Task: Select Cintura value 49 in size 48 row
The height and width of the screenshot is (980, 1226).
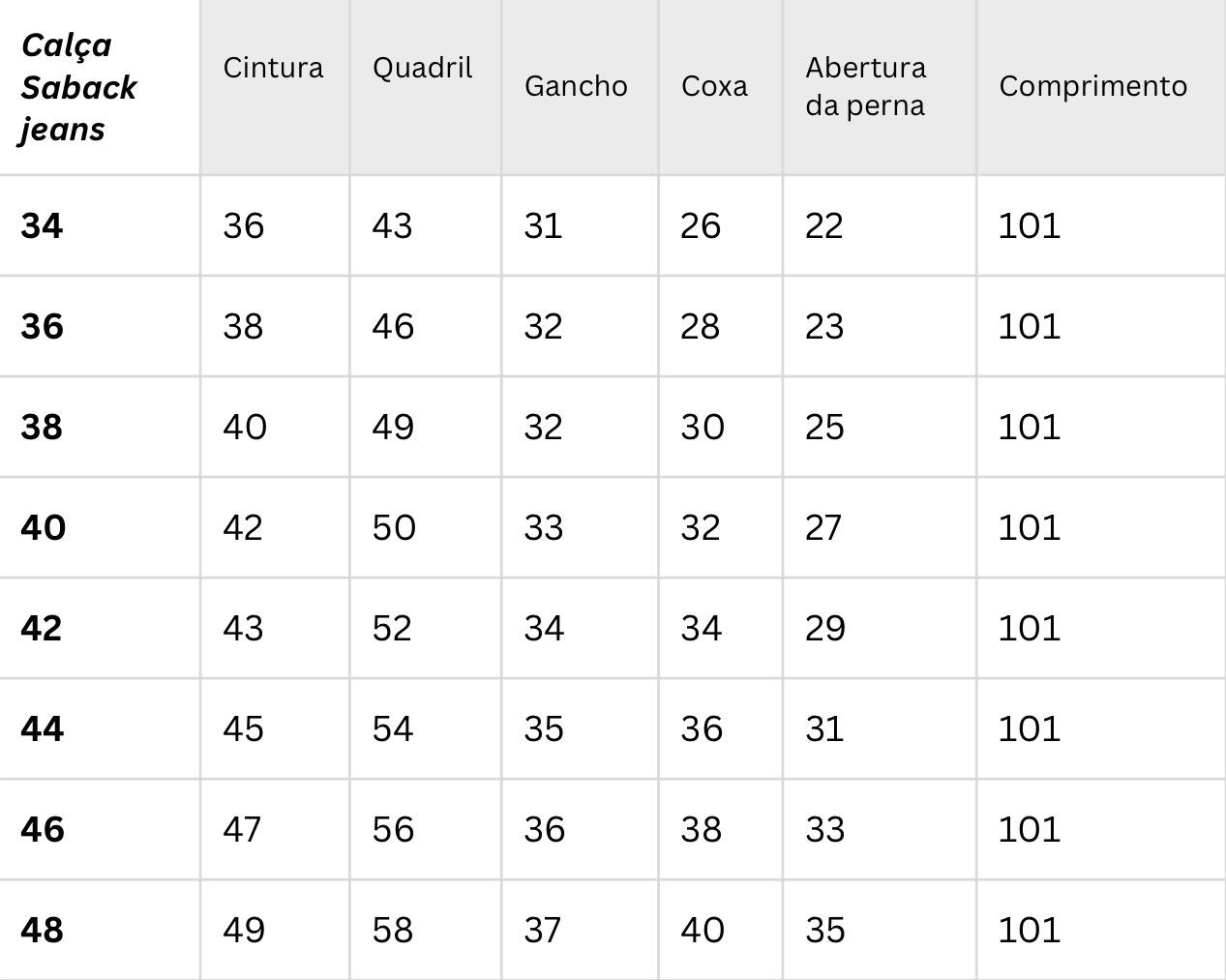Action: click(x=244, y=930)
